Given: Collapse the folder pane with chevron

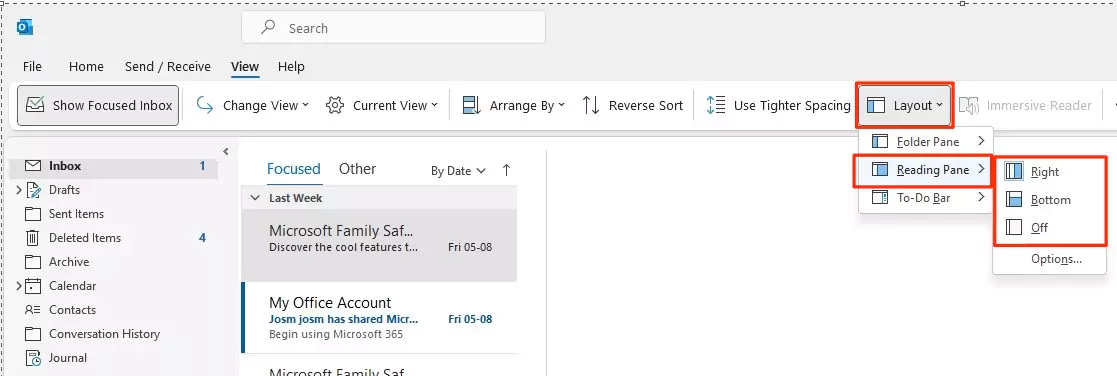Looking at the screenshot, I should [226, 151].
